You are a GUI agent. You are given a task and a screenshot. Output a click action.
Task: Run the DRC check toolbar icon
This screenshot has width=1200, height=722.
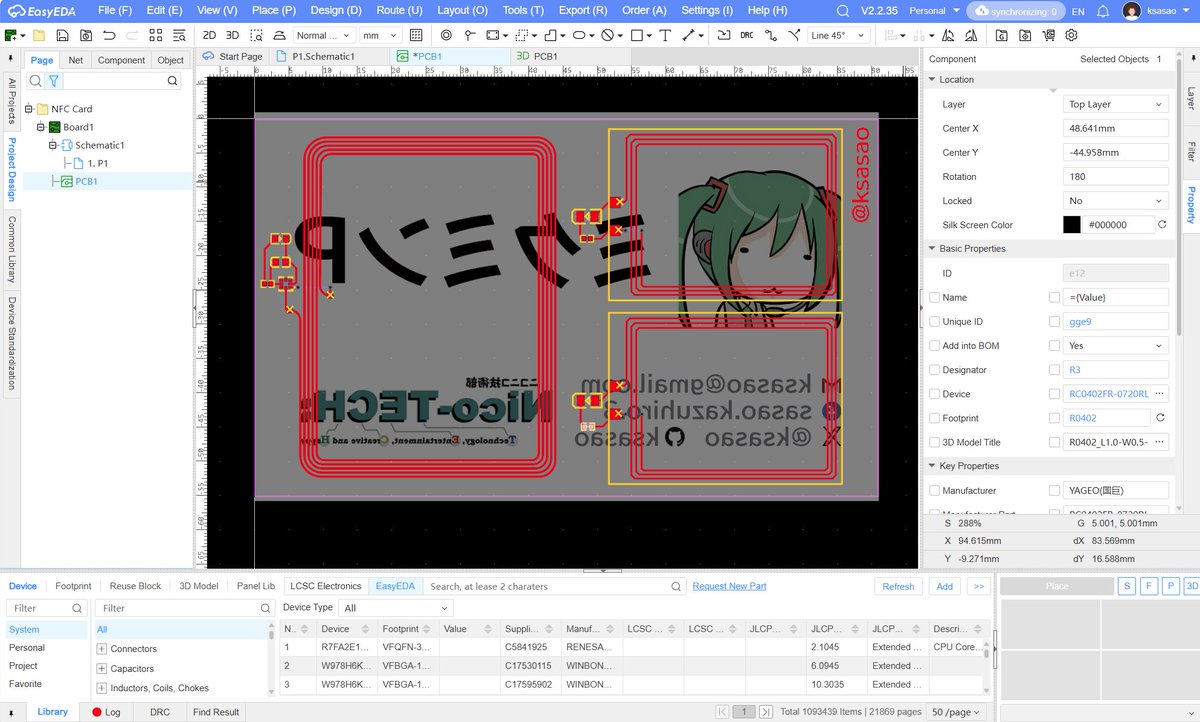747,35
